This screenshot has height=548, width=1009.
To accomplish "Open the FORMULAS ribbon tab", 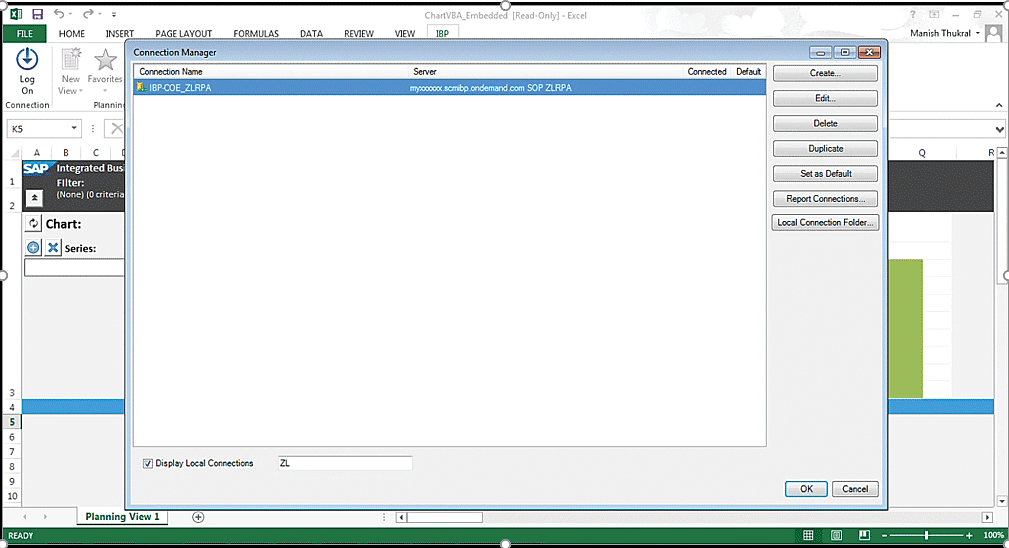I will (x=256, y=33).
